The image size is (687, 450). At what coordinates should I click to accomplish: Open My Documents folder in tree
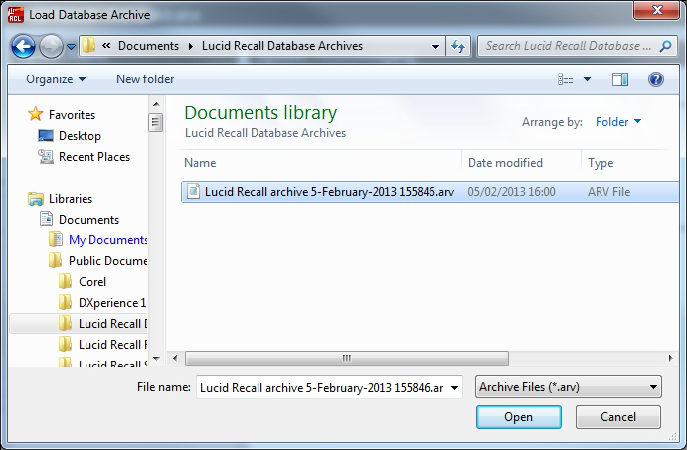[108, 240]
